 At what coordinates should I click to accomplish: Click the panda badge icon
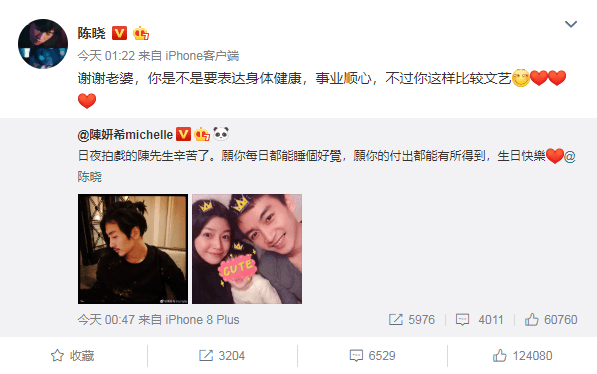[221, 134]
